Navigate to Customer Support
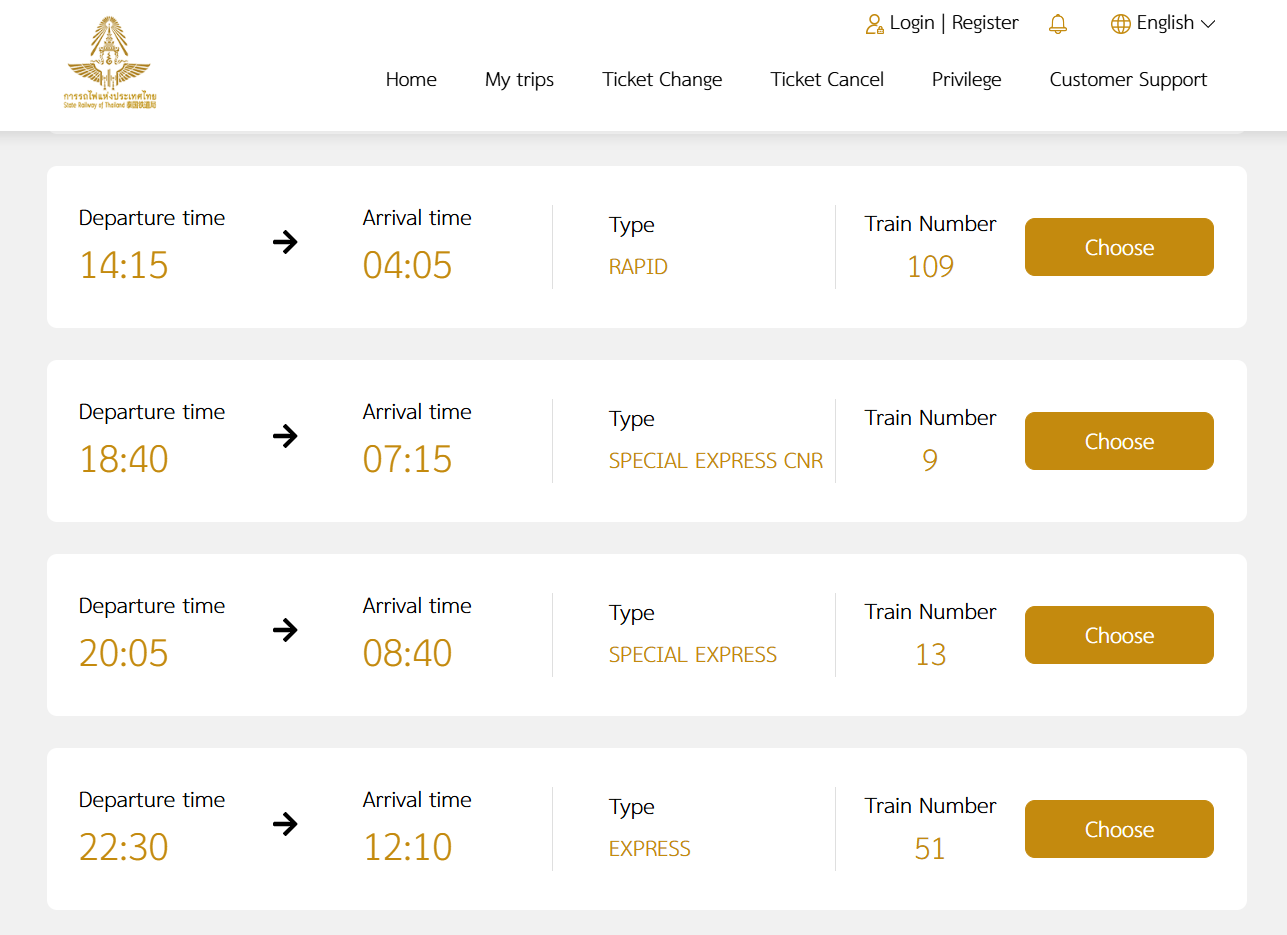The height and width of the screenshot is (935, 1287). (1127, 79)
